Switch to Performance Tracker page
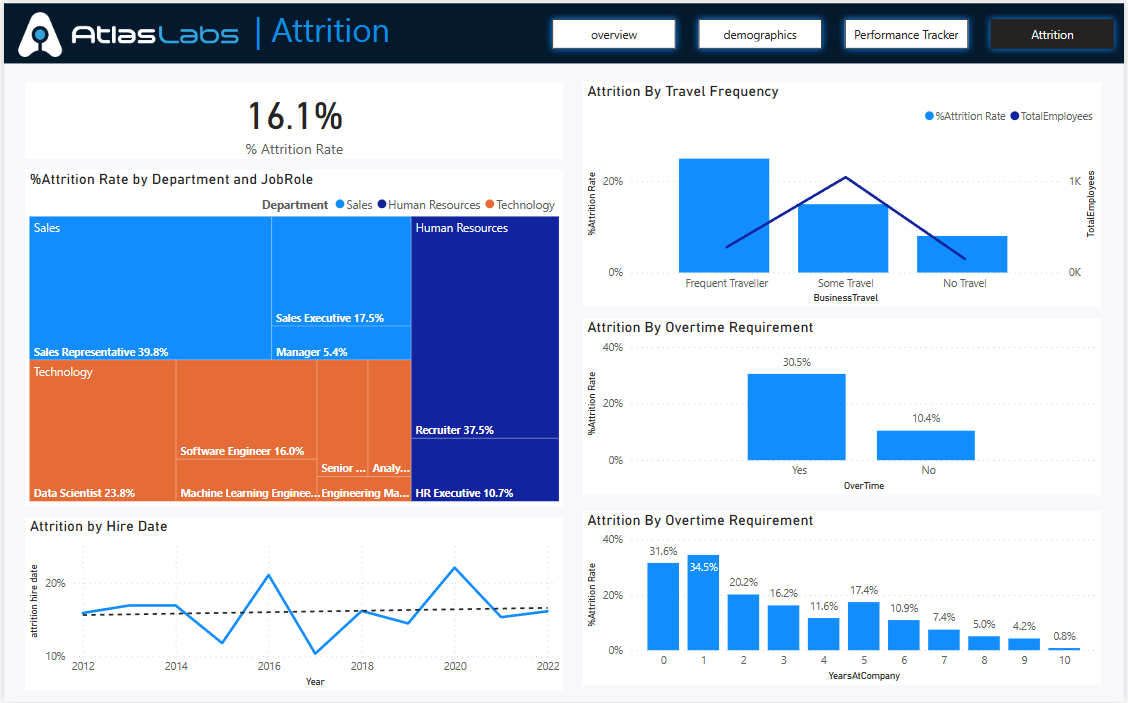 pos(906,35)
